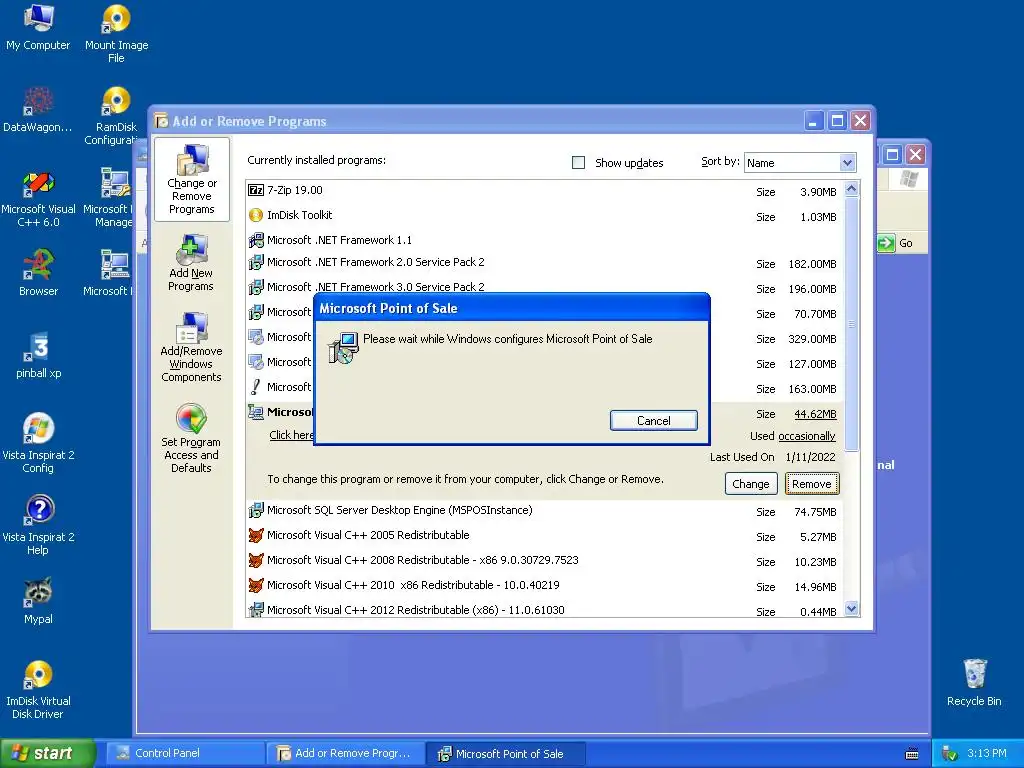Click SQL Server Desktop Engine entry icon
The image size is (1024, 768).
coord(256,510)
